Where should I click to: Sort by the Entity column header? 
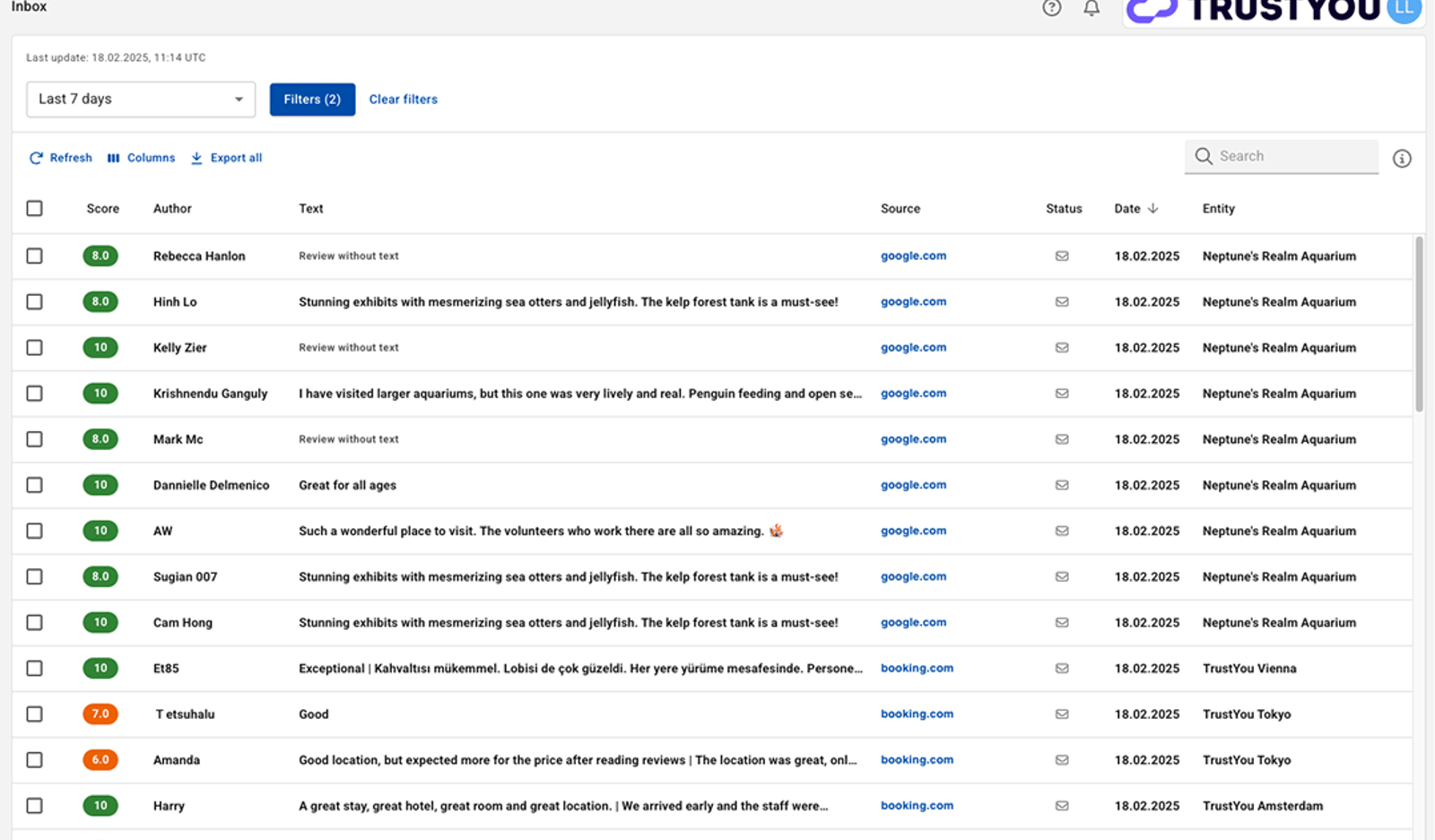1218,208
